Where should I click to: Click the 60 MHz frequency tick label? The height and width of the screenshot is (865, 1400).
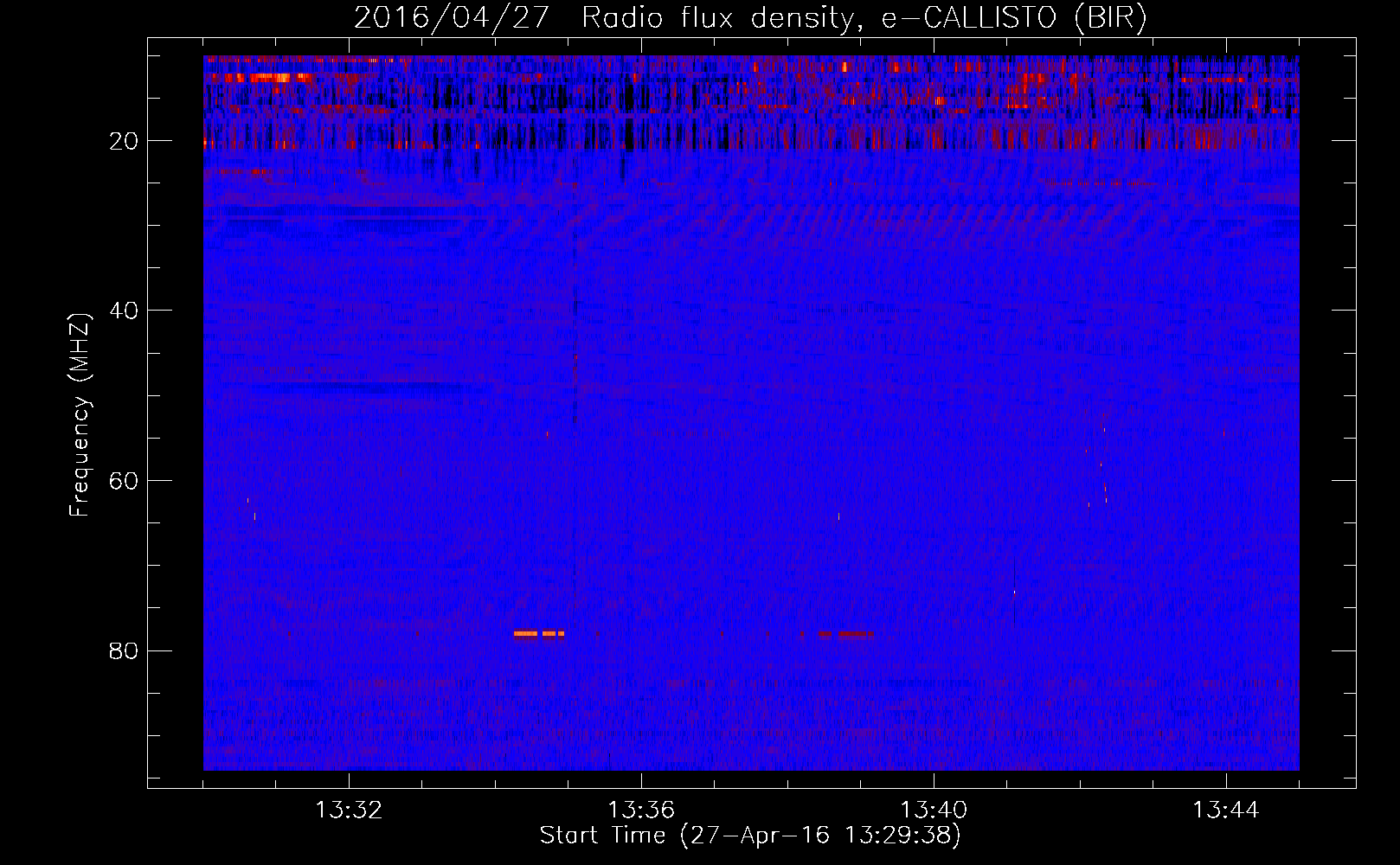tap(124, 481)
